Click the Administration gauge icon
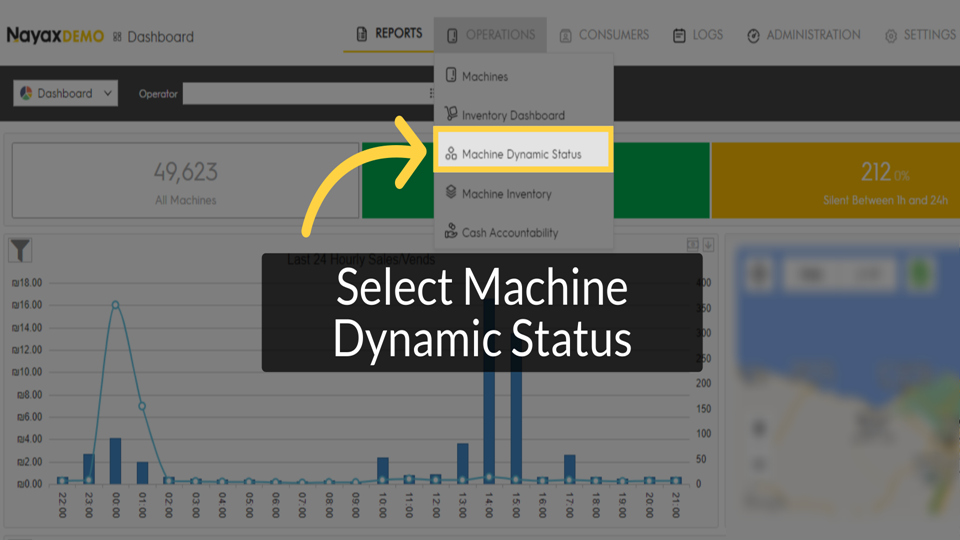Viewport: 960px width, 540px height. point(753,36)
